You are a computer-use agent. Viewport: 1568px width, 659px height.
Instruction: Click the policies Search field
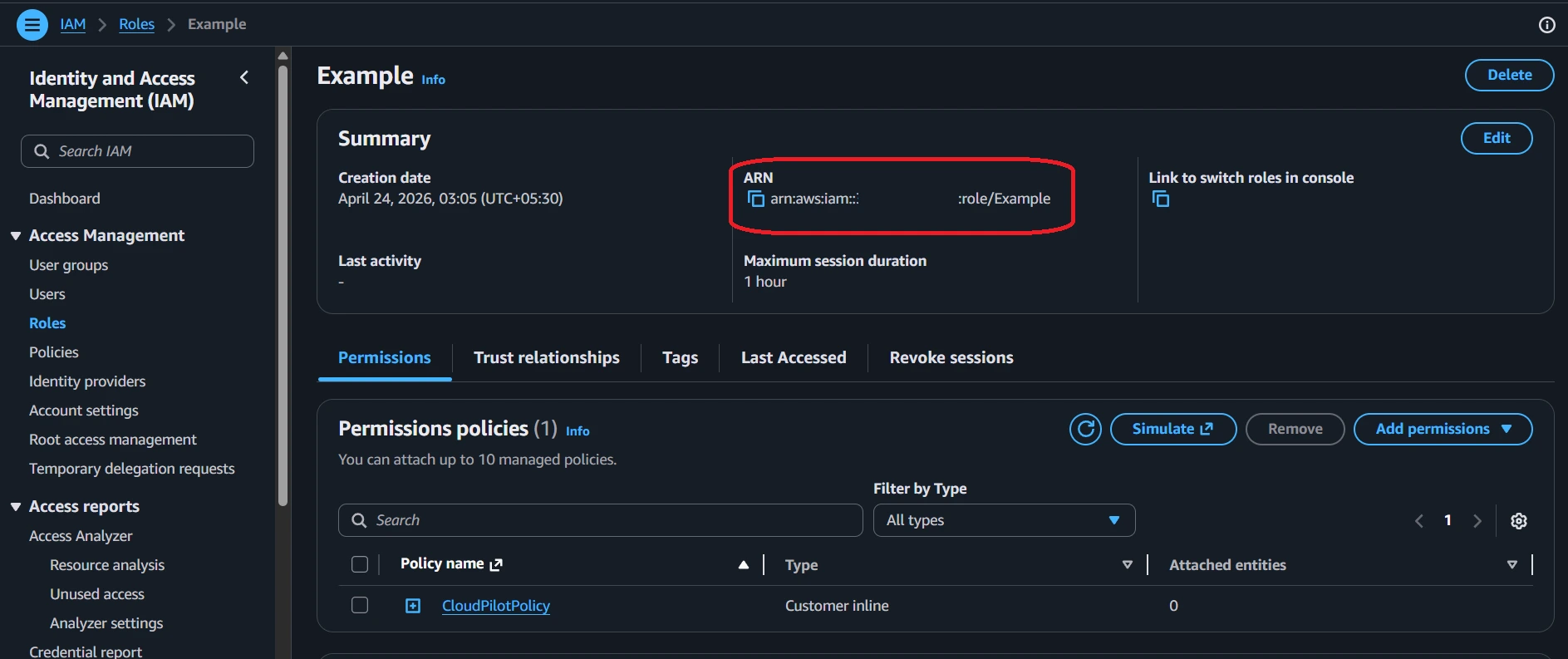[x=600, y=520]
